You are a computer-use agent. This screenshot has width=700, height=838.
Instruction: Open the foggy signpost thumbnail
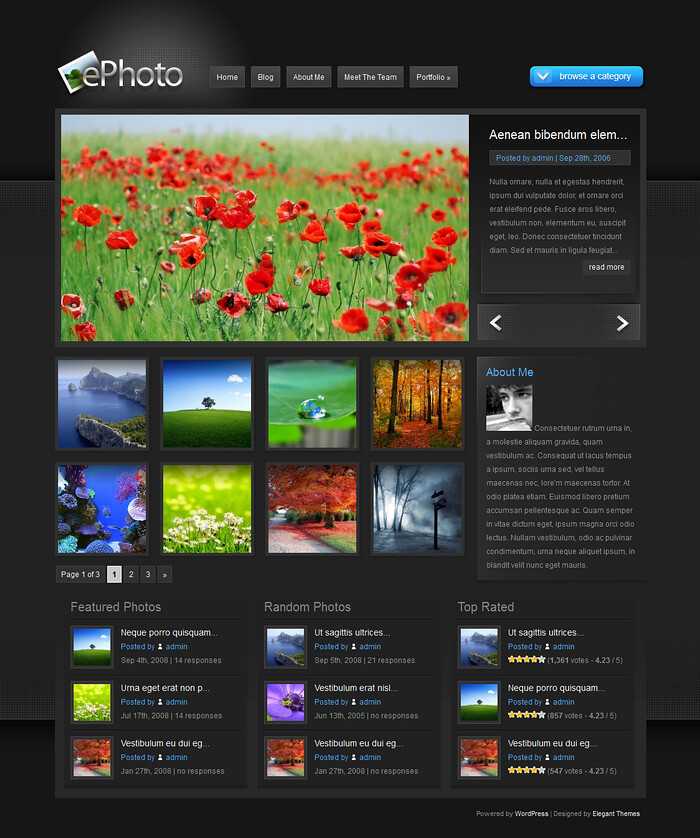(417, 509)
